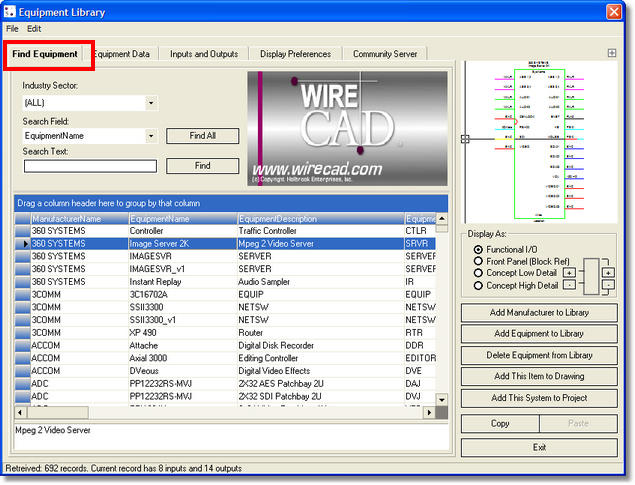Select Concept High Detail option
The width and height of the screenshot is (635, 485).
pos(478,285)
